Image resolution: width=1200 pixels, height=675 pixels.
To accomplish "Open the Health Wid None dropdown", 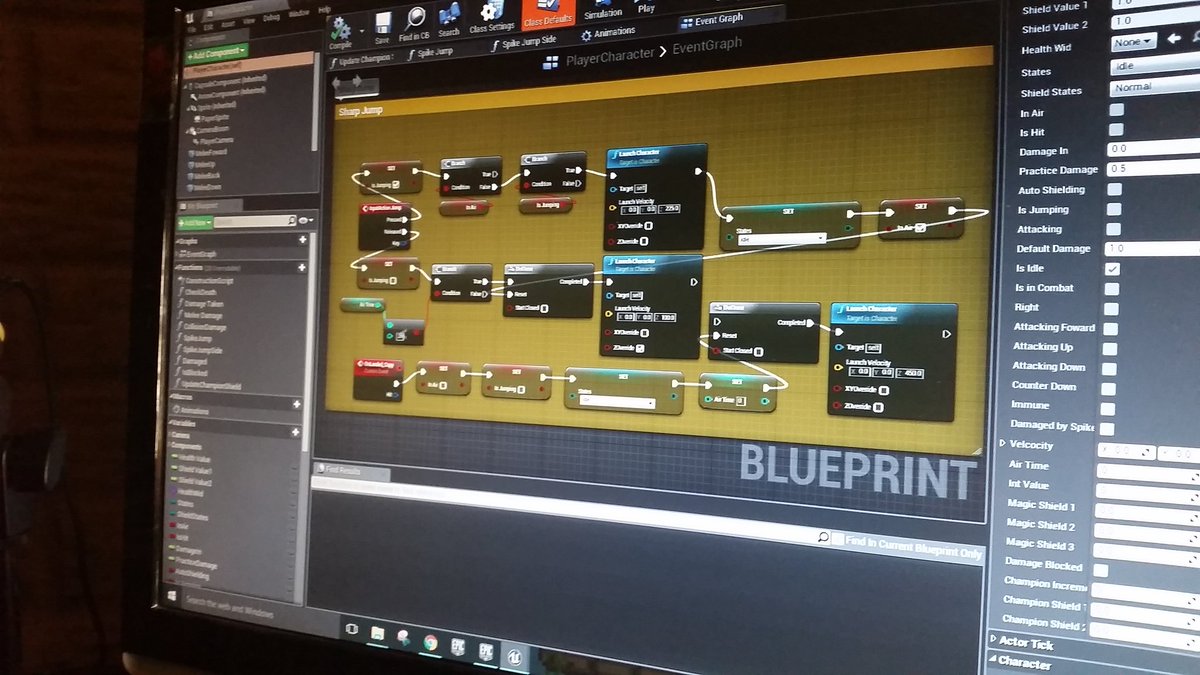I will (1135, 42).
